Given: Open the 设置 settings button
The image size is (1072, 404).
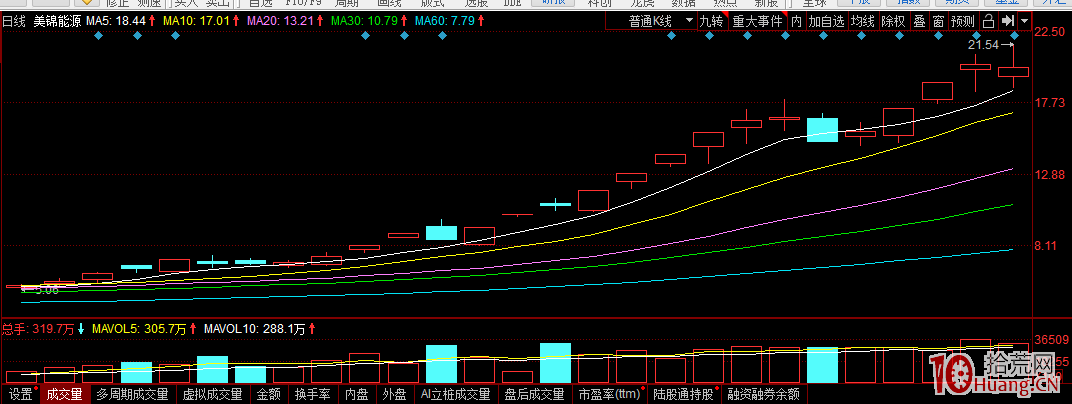Looking at the screenshot, I should tap(19, 395).
